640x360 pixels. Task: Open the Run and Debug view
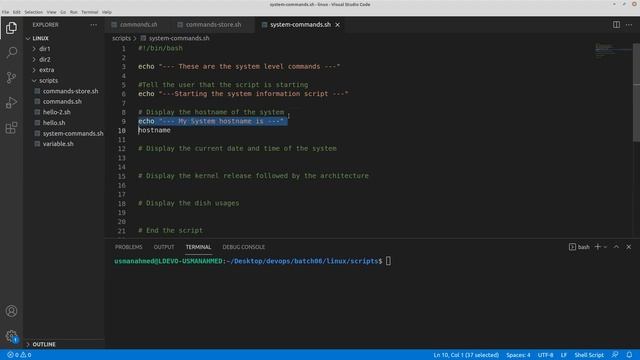tap(11, 102)
